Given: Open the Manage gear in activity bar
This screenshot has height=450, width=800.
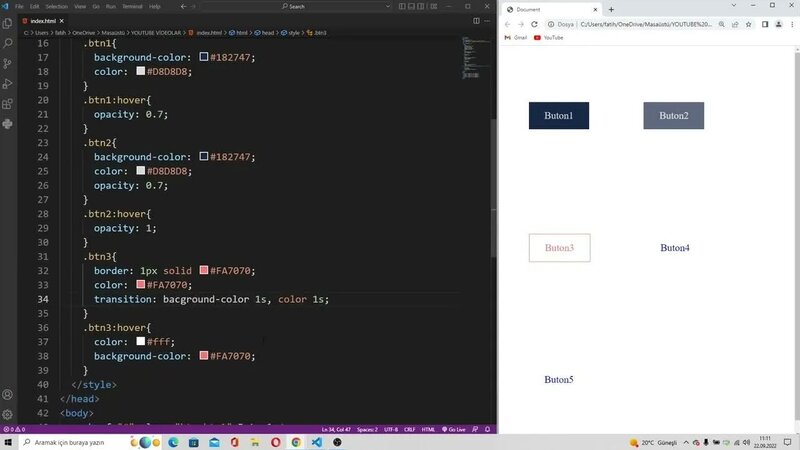Looking at the screenshot, I should 7,414.
